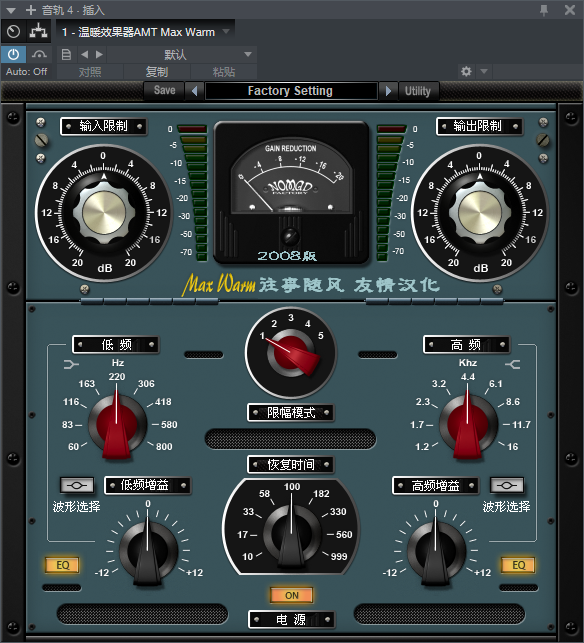Viewport: 584px width, 643px height.
Task: Expand the arrow next to the gear icon
Action: point(484,71)
